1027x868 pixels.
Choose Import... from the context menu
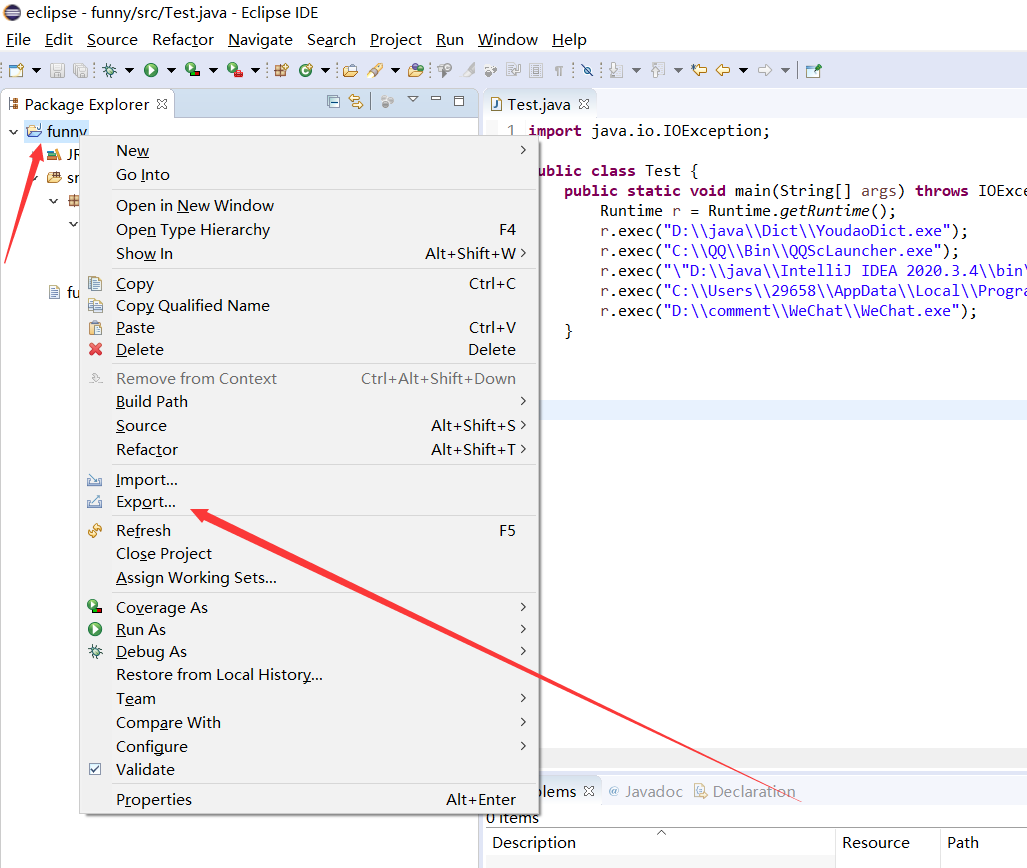[308, 480]
